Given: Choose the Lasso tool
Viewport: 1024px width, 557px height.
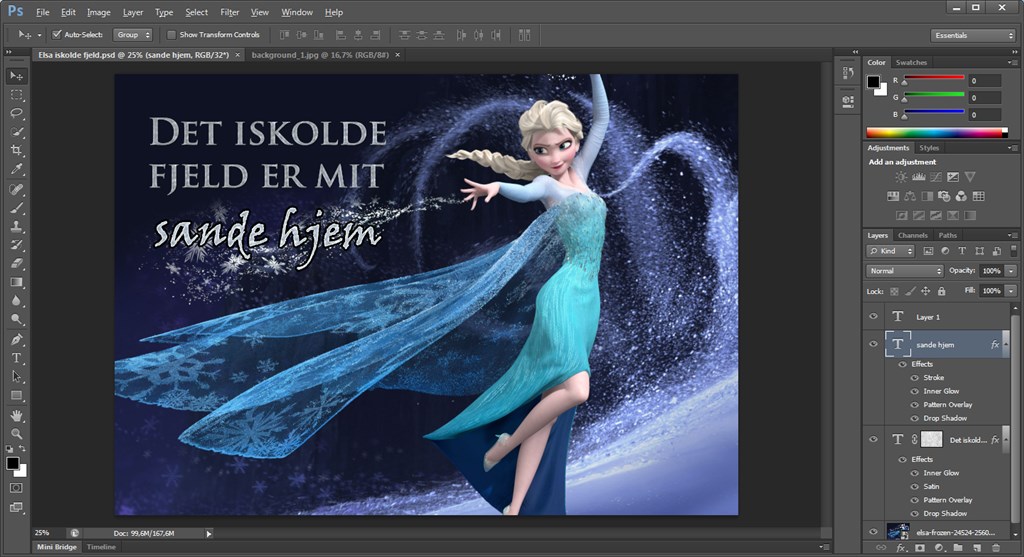Looking at the screenshot, I should [x=16, y=113].
